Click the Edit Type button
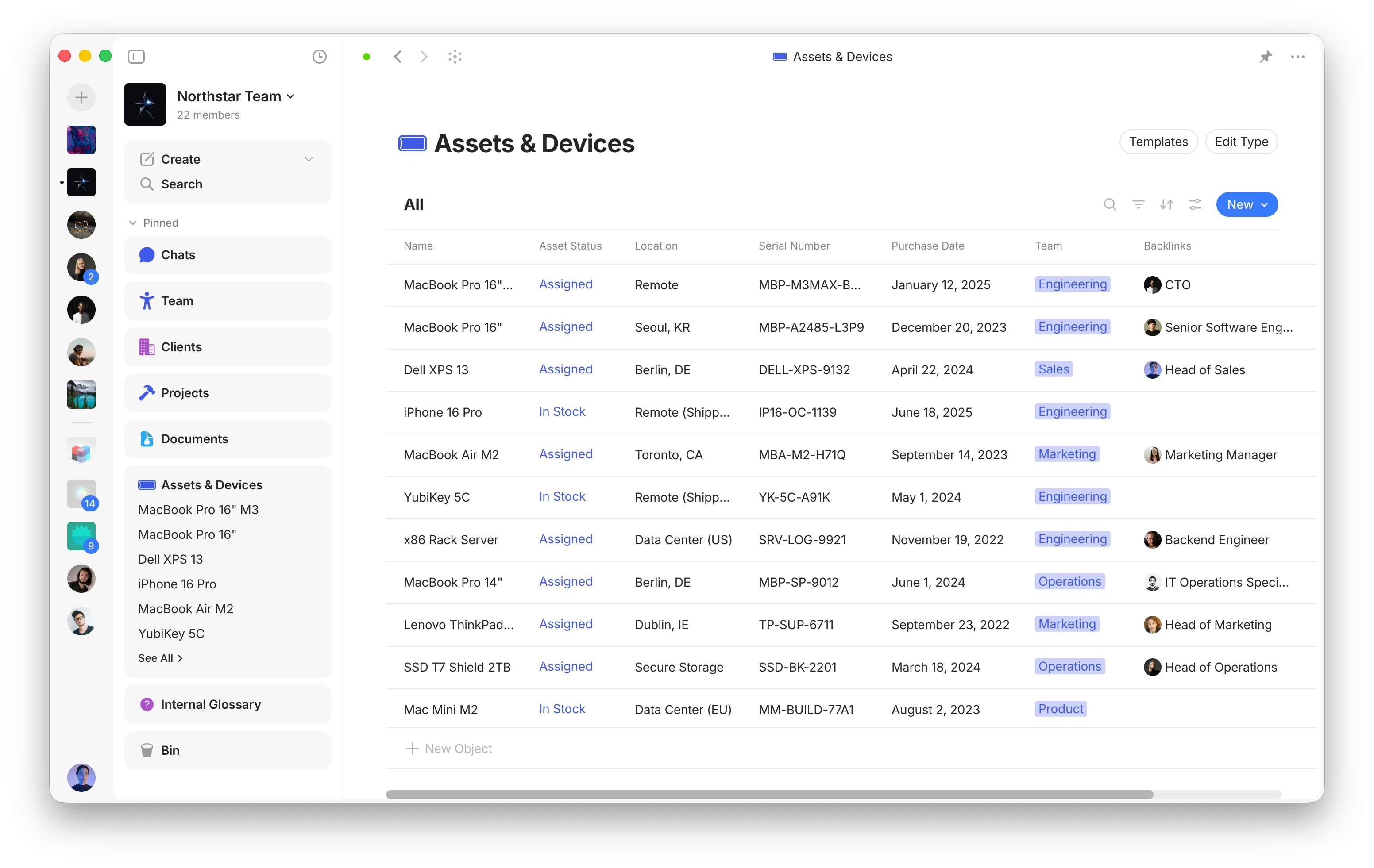The width and height of the screenshot is (1374, 868). 1241,142
